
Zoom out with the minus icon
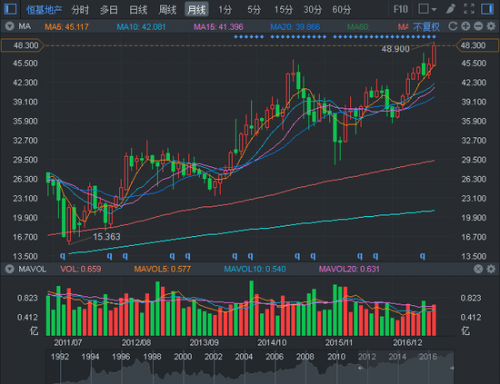click(478, 26)
